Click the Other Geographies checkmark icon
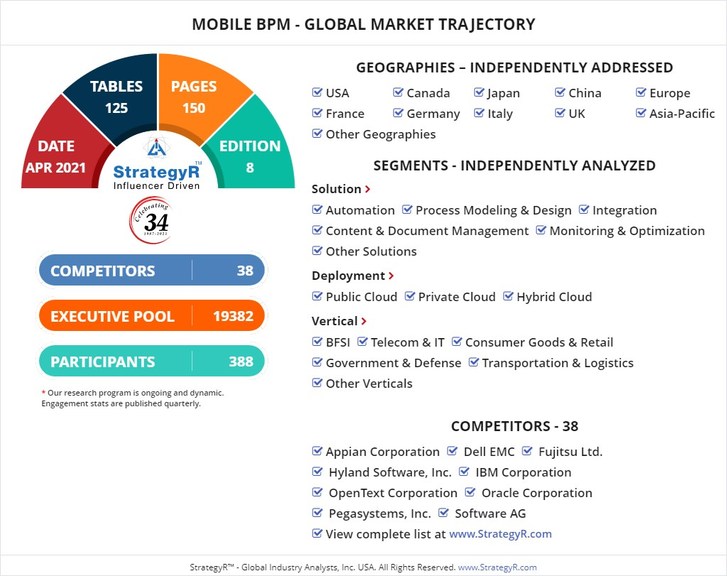Viewport: 727px width, 576px height. [x=317, y=134]
